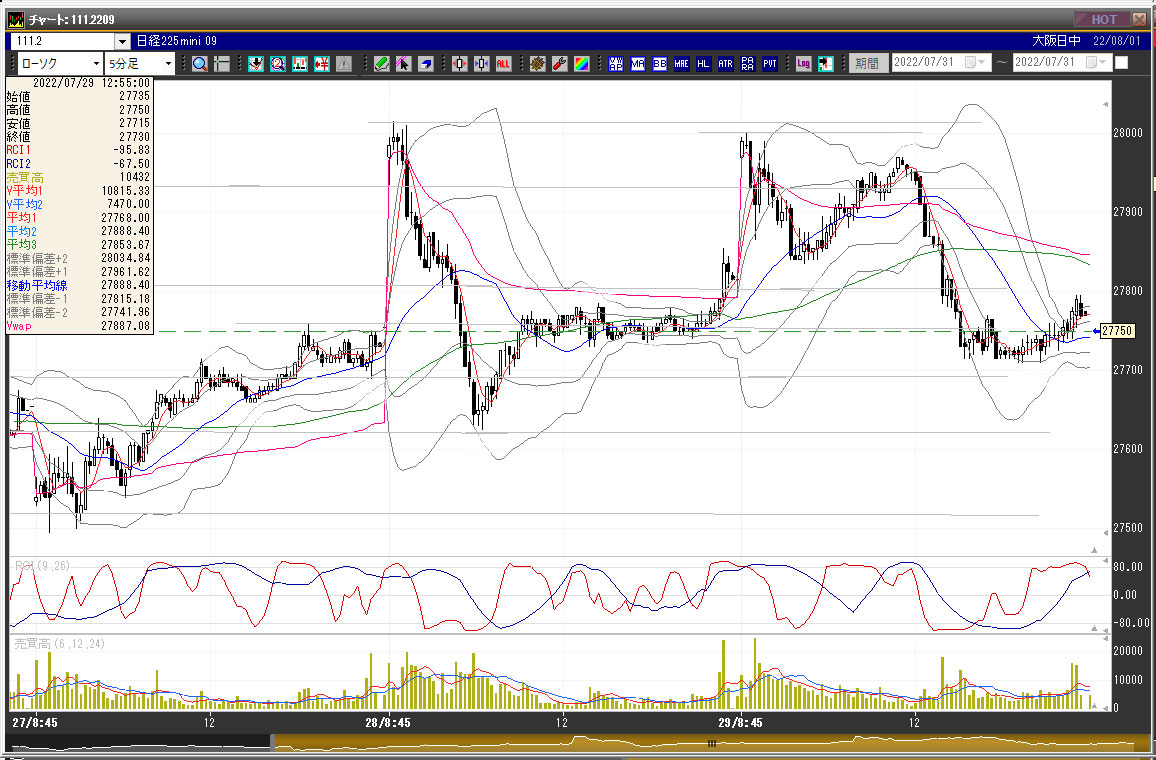Click the teal magnifier number-2 icon

click(277, 63)
